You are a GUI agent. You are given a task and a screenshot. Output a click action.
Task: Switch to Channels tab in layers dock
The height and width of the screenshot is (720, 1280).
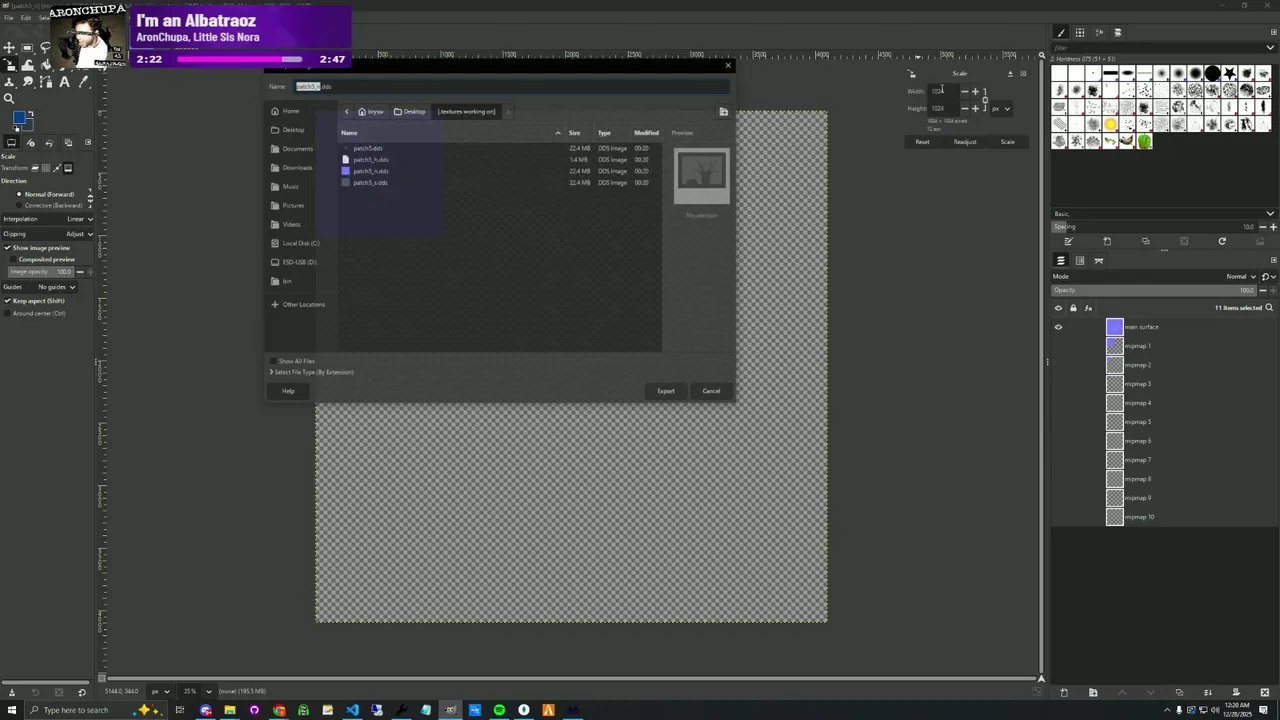point(1080,260)
